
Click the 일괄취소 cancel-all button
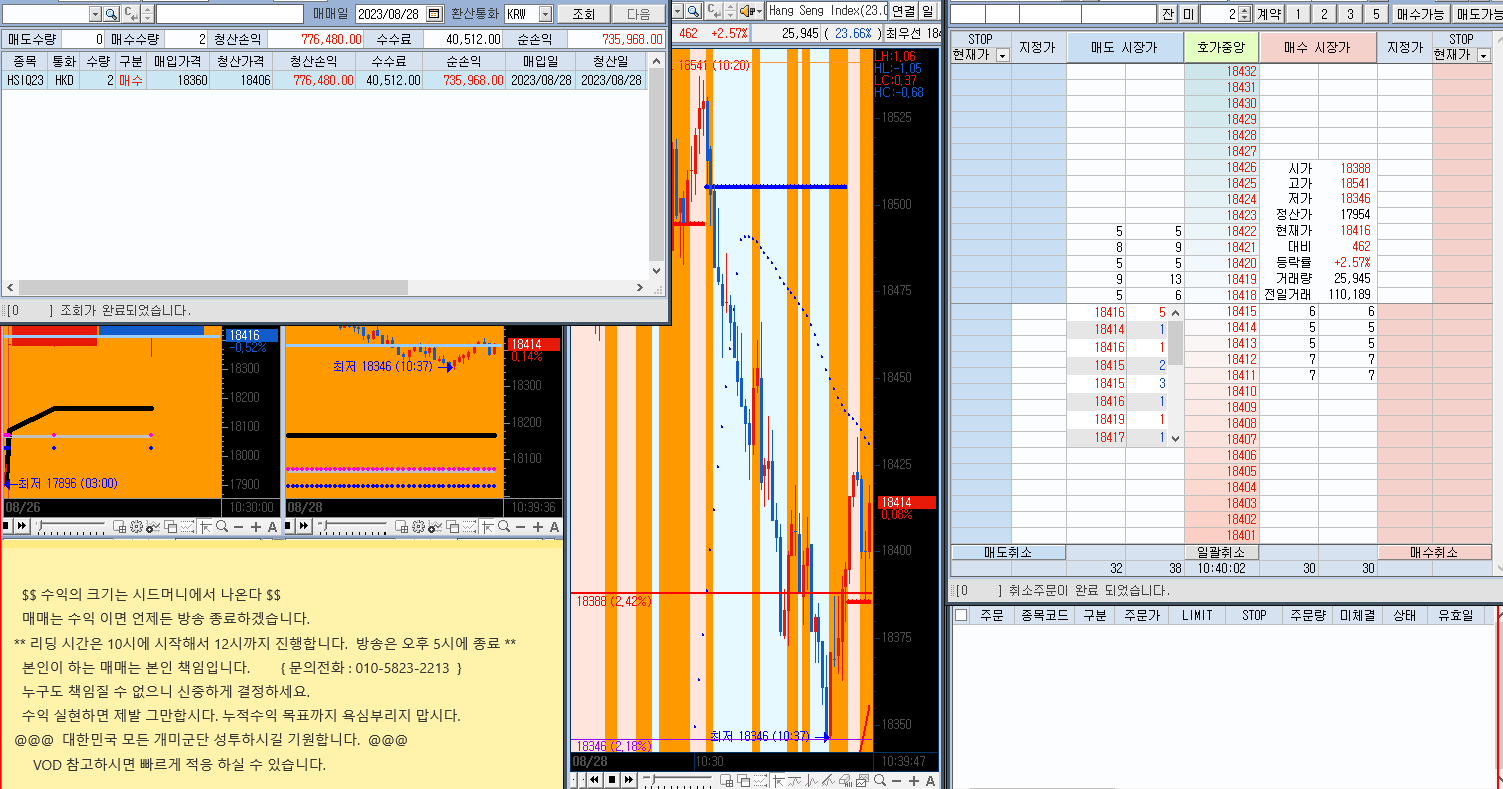coord(1220,552)
